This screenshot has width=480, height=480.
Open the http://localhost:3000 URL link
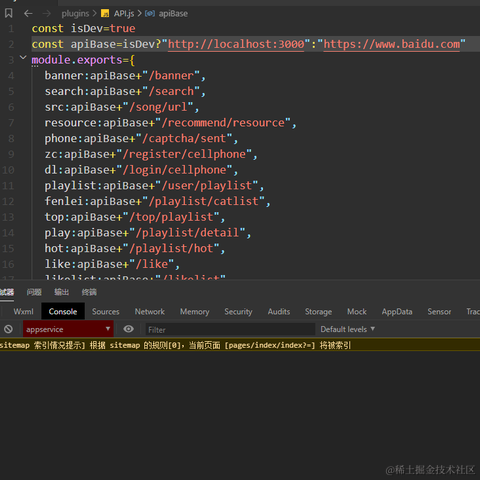[236, 44]
